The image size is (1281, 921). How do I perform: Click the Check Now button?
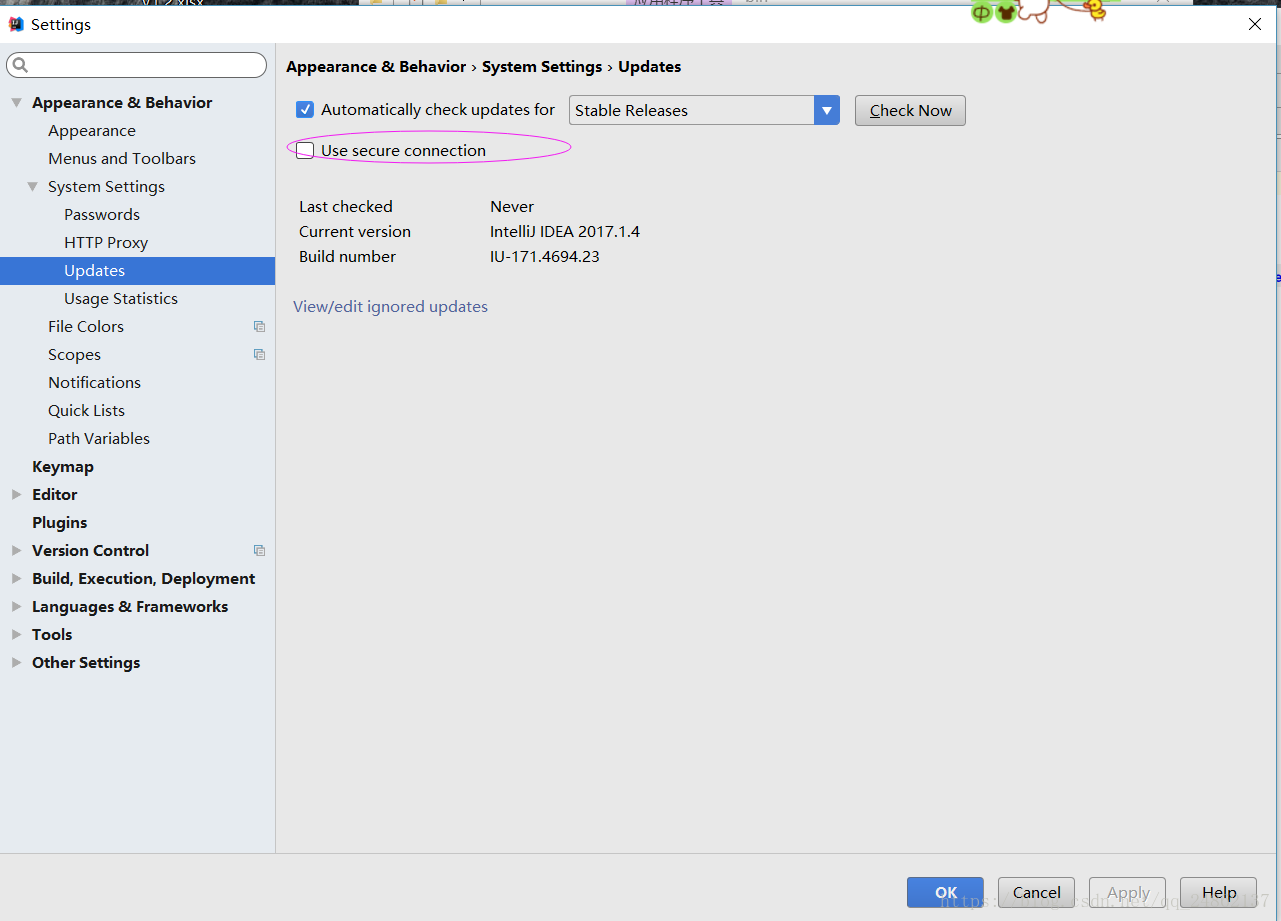pos(910,110)
